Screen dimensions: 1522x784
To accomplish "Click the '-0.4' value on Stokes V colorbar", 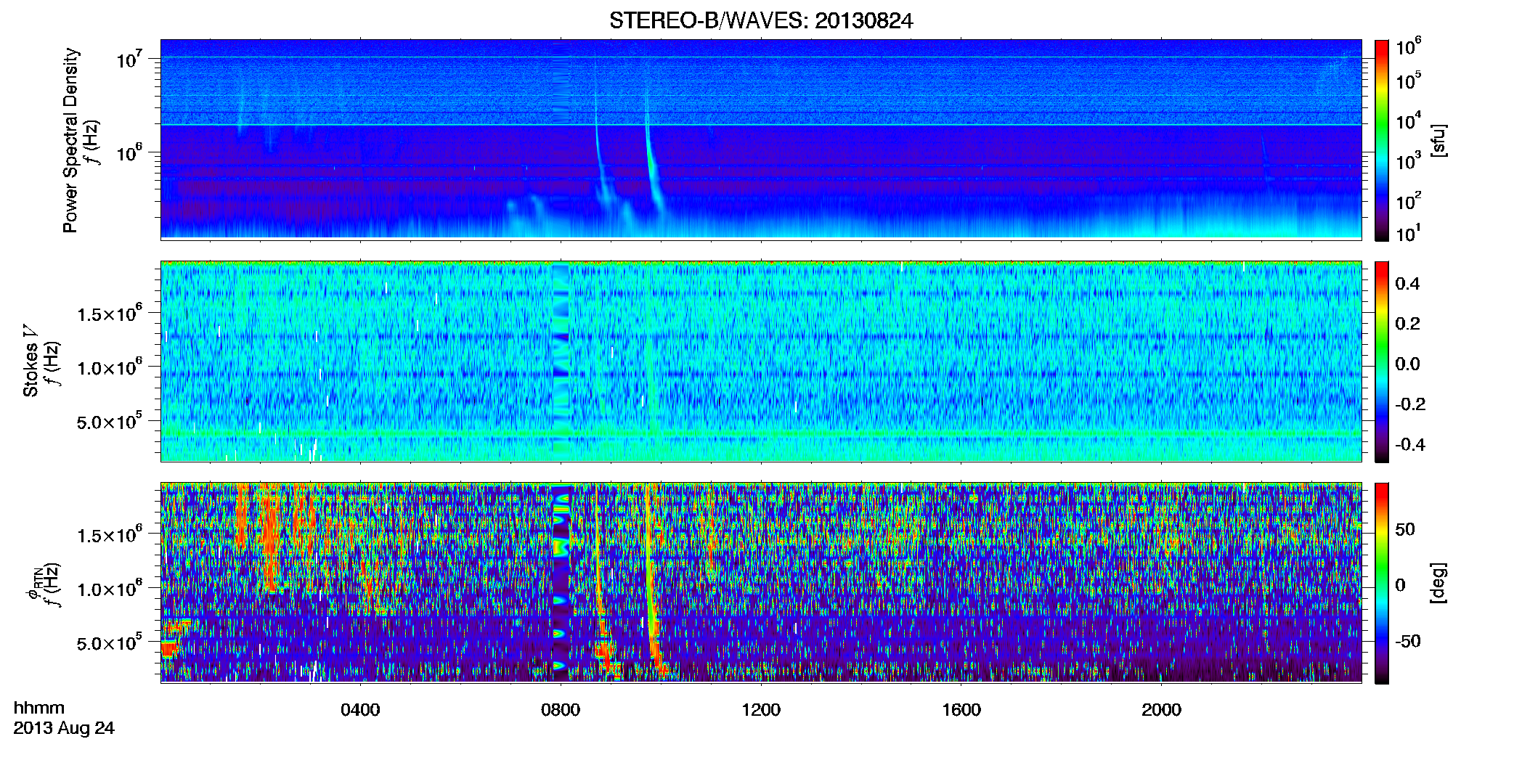I will coord(1410,444).
